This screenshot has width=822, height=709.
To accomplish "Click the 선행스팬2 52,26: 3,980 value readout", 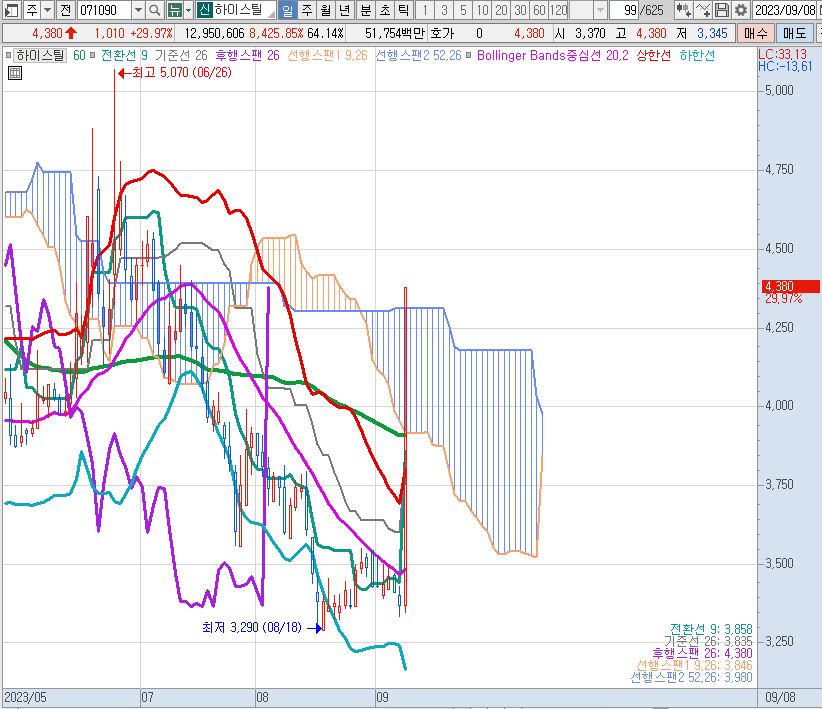I will [691, 677].
